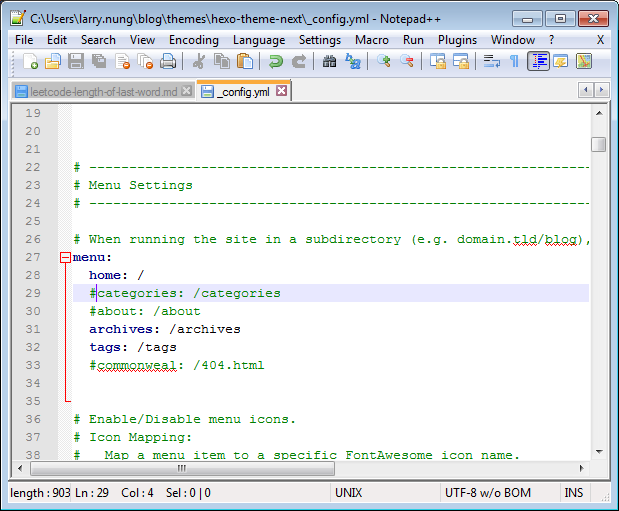The width and height of the screenshot is (619, 511).
Task: Switch to leetcode-length-of-last-word.md tab
Action: pyautogui.click(x=103, y=92)
